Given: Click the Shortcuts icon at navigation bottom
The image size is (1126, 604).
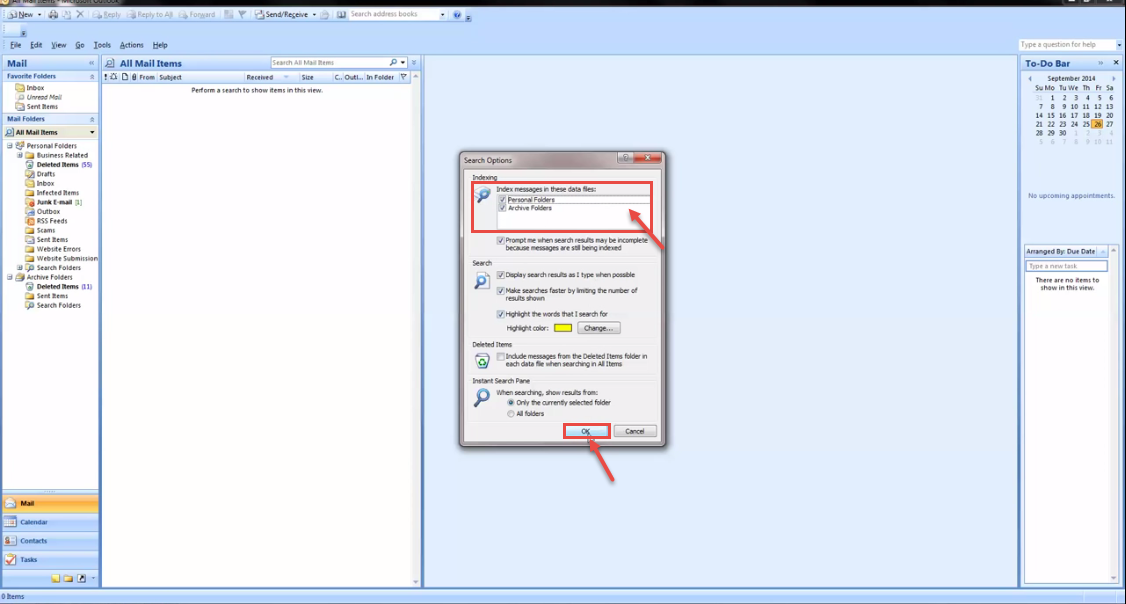Looking at the screenshot, I should coord(81,578).
